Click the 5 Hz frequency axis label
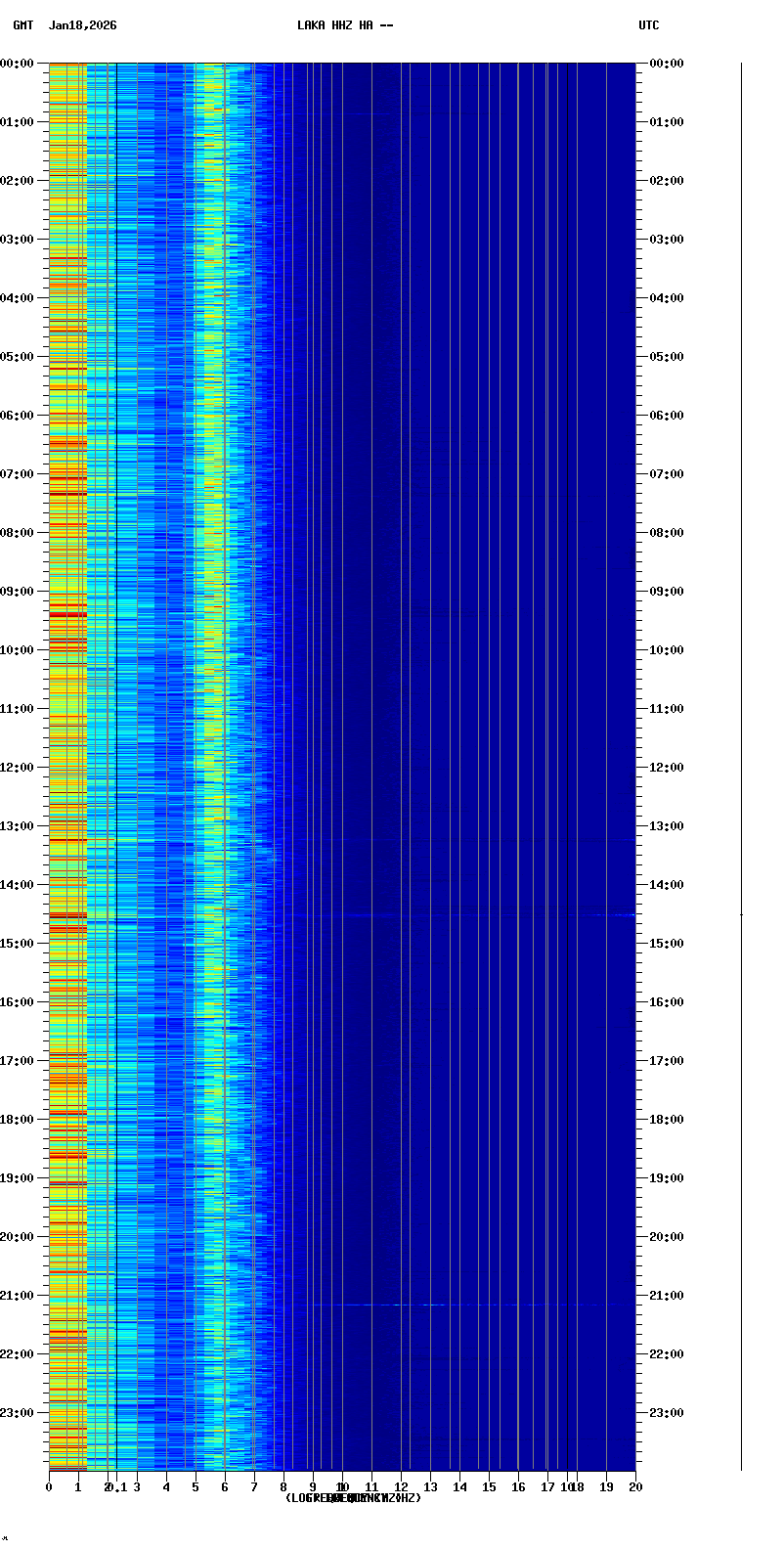 click(x=196, y=1487)
